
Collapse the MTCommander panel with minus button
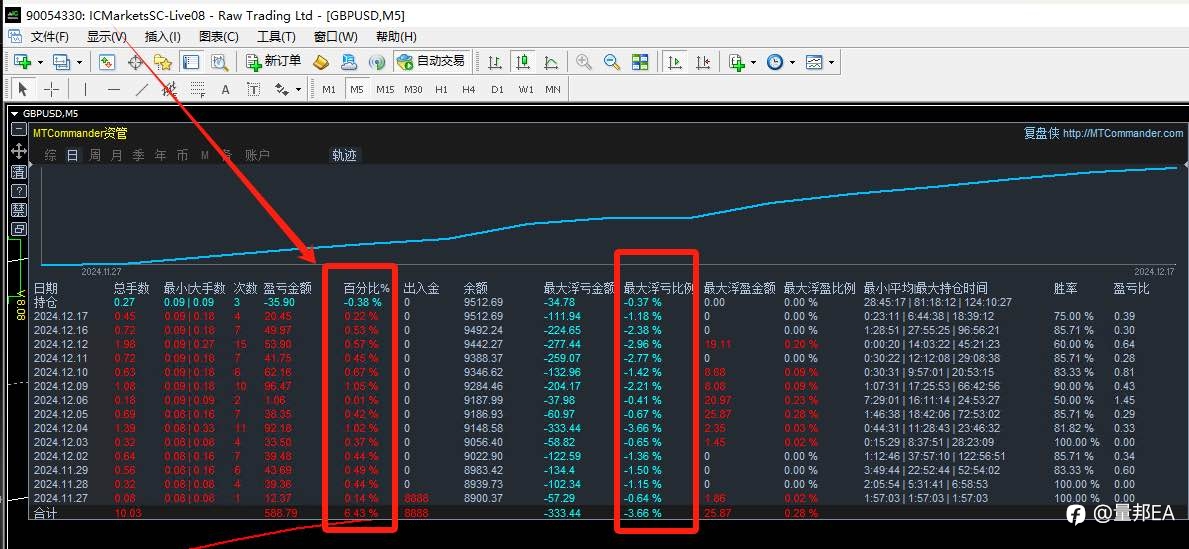pyautogui.click(x=19, y=130)
